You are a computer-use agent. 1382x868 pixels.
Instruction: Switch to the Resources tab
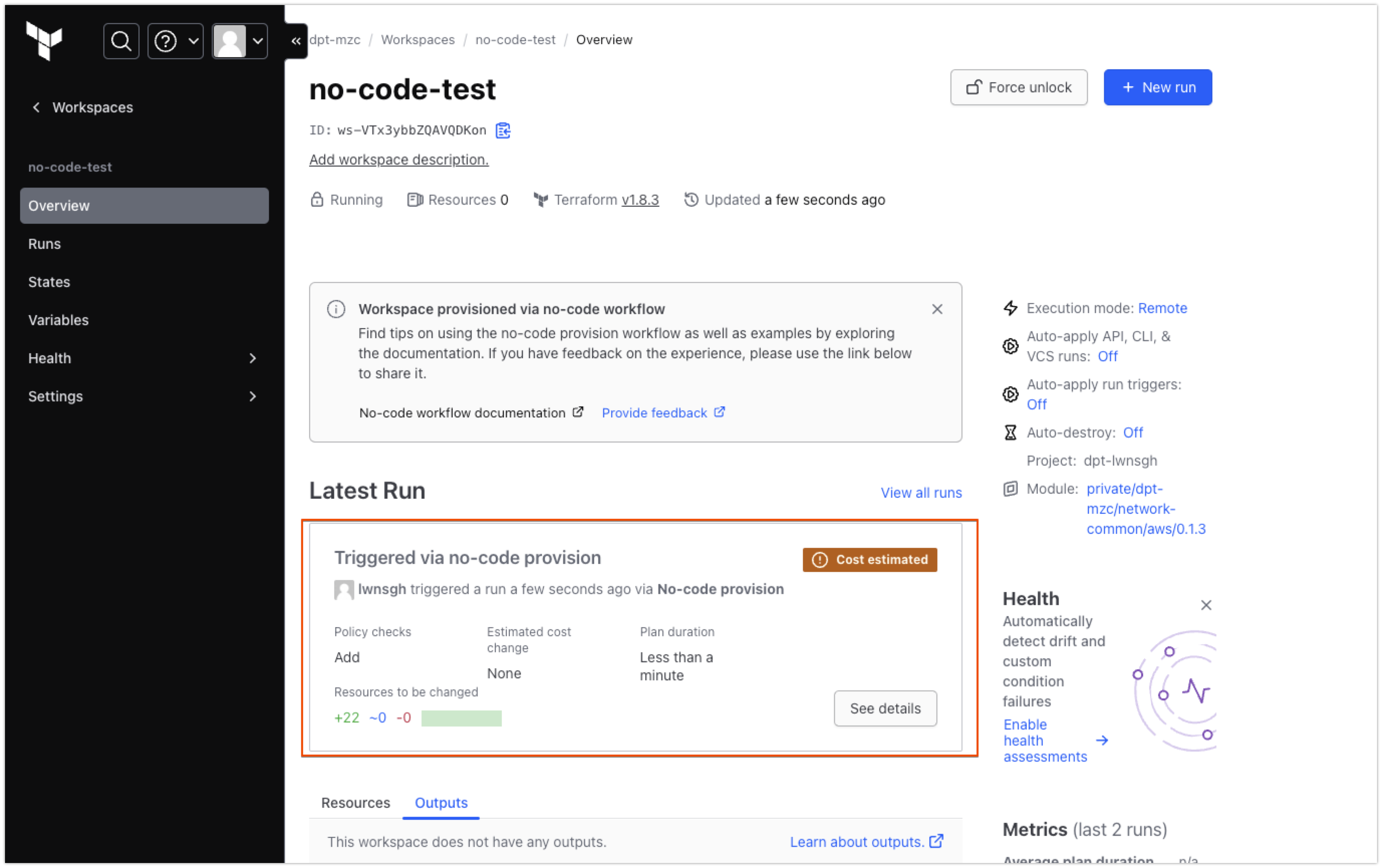point(356,803)
